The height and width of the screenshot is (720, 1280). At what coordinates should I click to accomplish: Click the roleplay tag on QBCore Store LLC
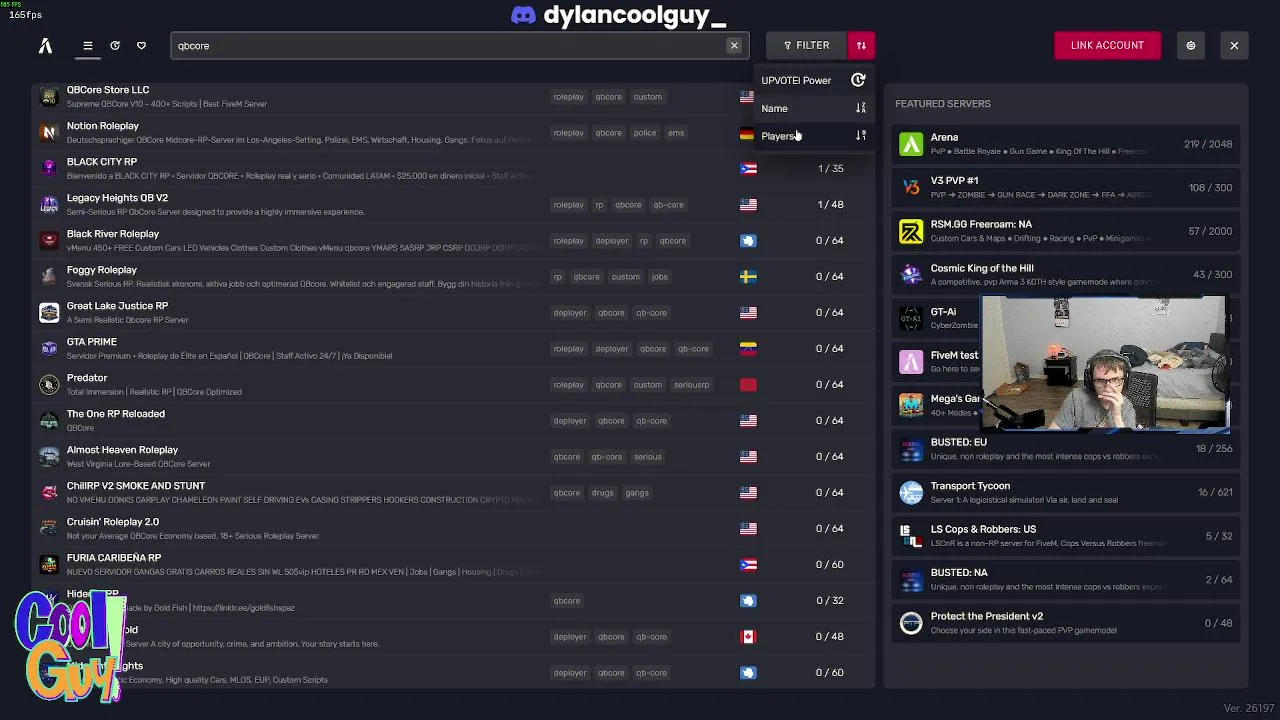568,97
